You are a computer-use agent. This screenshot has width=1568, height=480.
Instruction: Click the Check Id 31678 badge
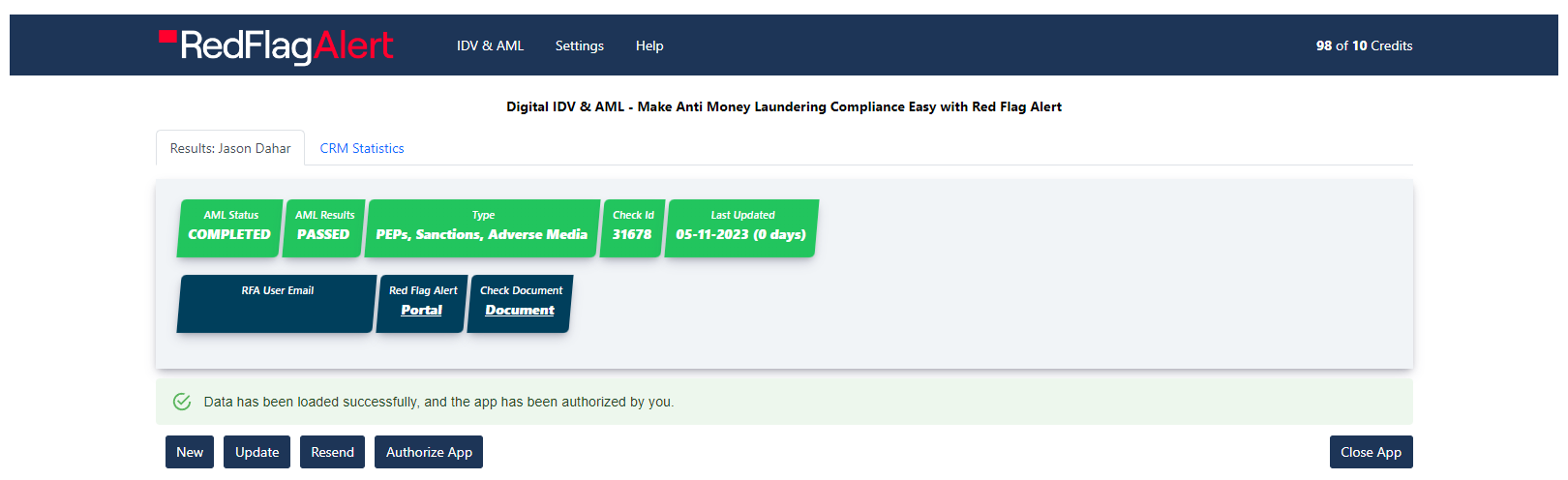[x=632, y=228]
